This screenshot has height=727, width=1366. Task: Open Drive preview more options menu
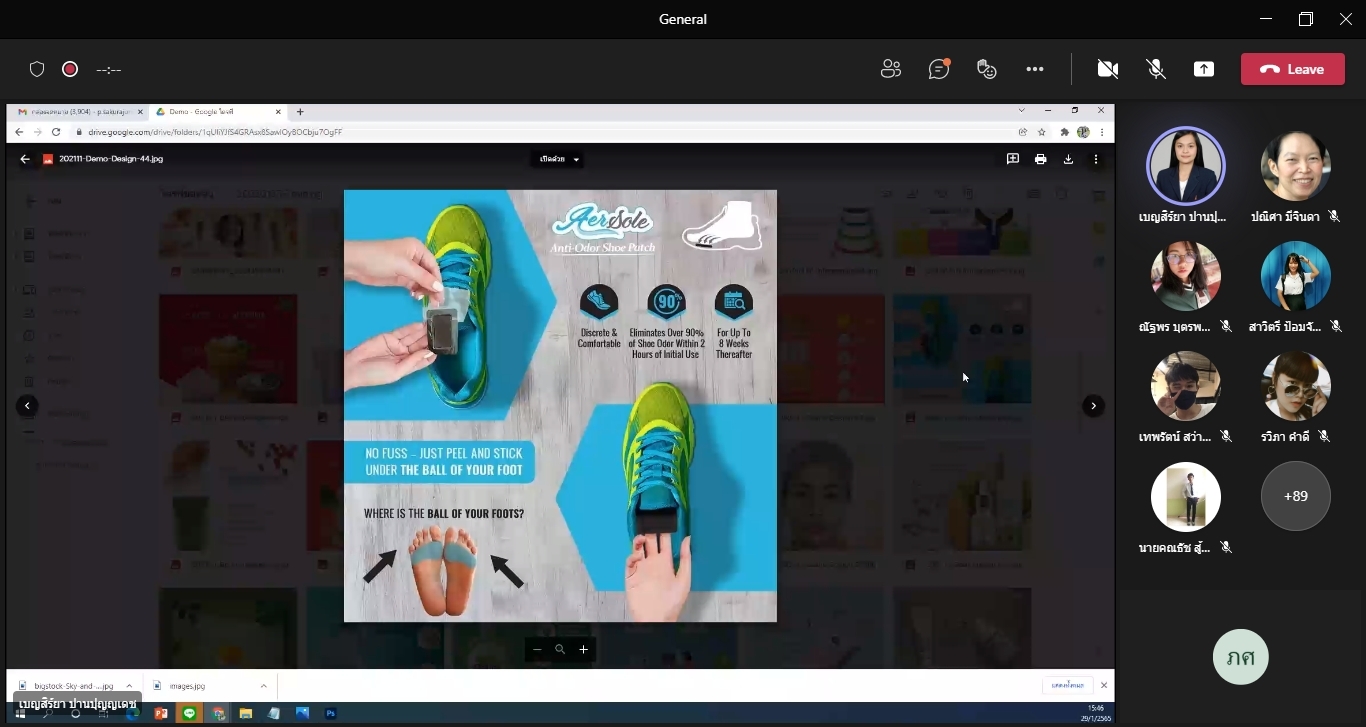tap(1096, 159)
